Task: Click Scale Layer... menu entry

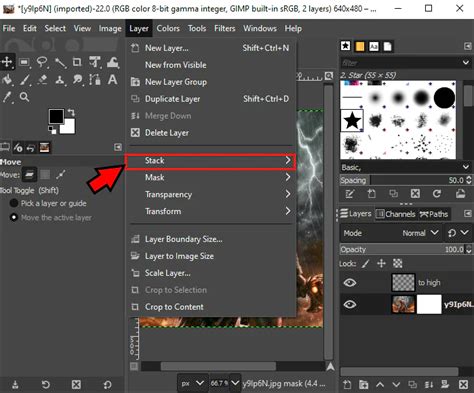Action: 211,273
